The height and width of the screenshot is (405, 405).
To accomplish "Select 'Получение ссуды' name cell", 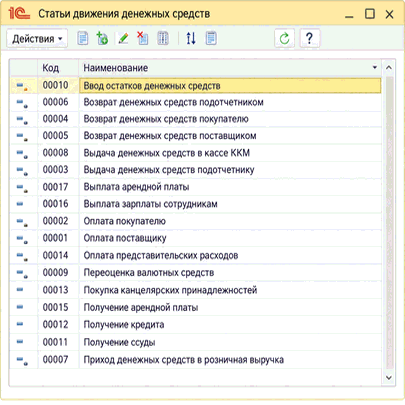I will pyautogui.click(x=230, y=342).
